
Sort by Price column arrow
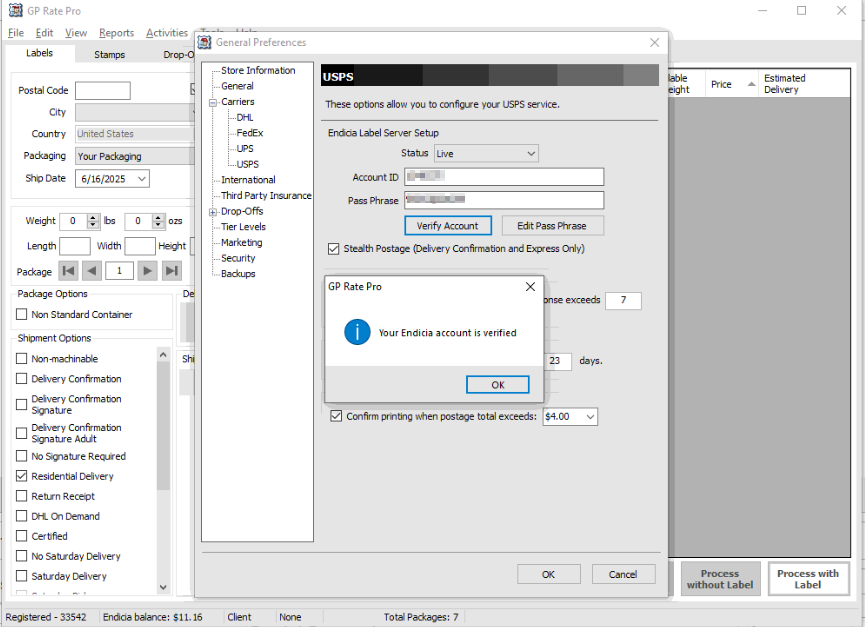click(x=751, y=84)
